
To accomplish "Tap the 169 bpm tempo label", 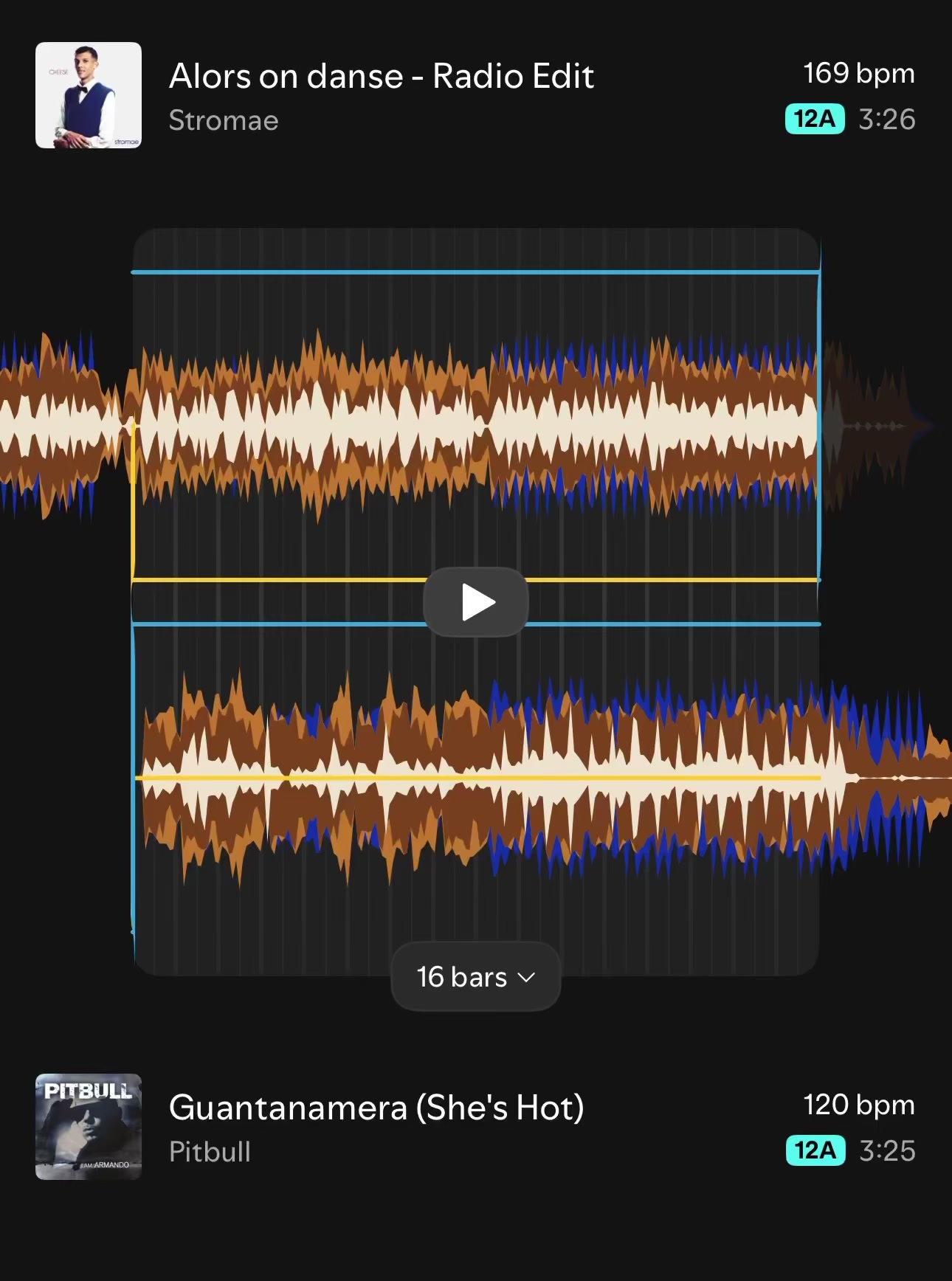I will point(859,74).
